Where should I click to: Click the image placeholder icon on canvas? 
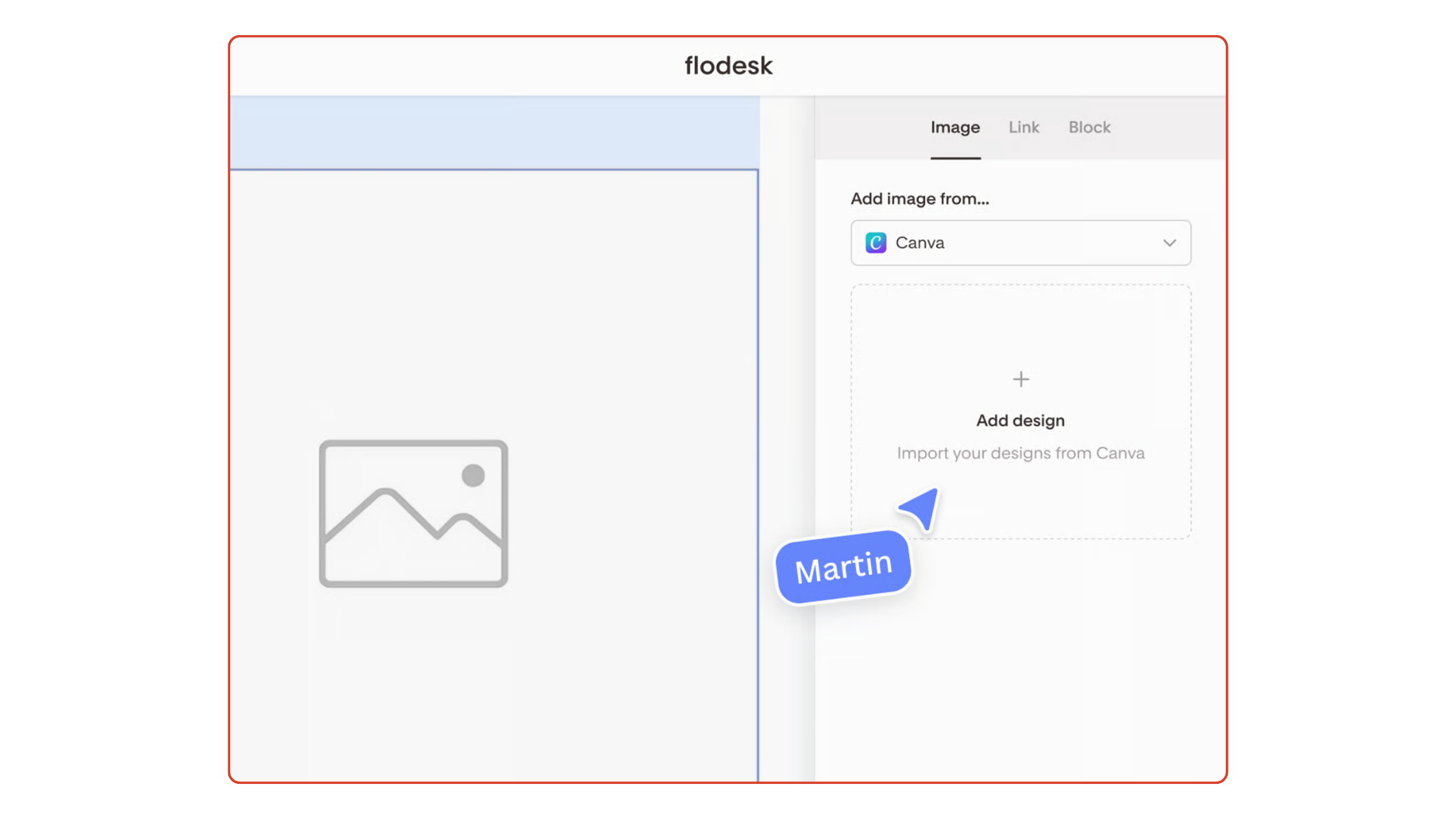[413, 513]
